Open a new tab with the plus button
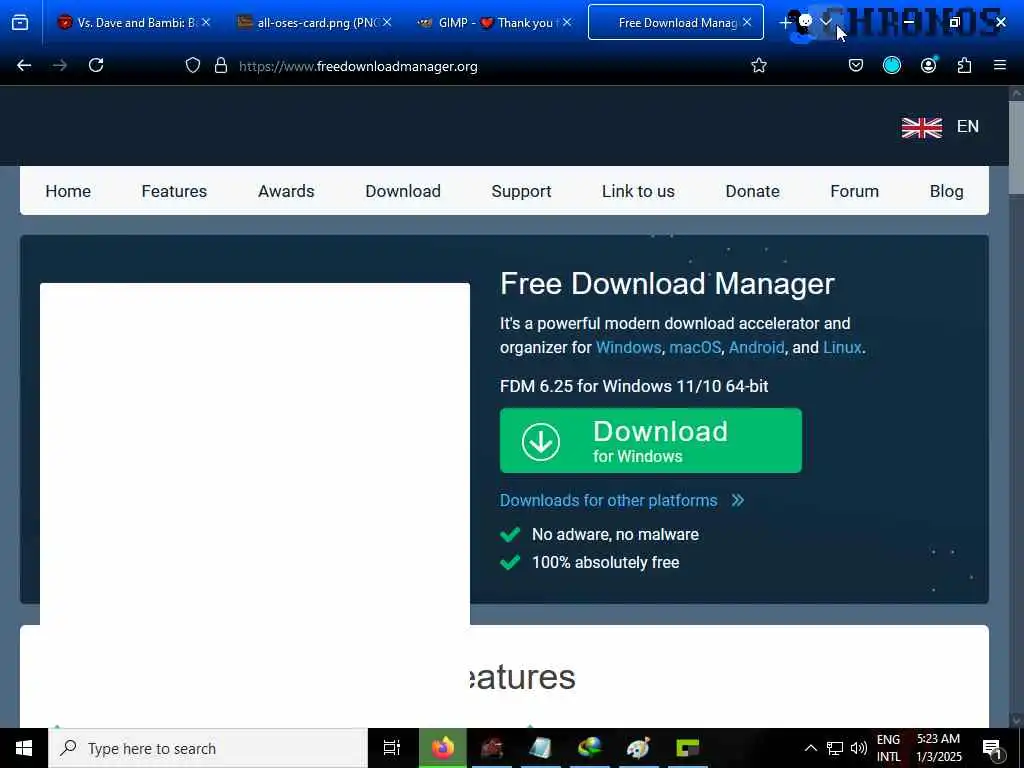Screen dimensions: 1024x768 [x=785, y=23]
